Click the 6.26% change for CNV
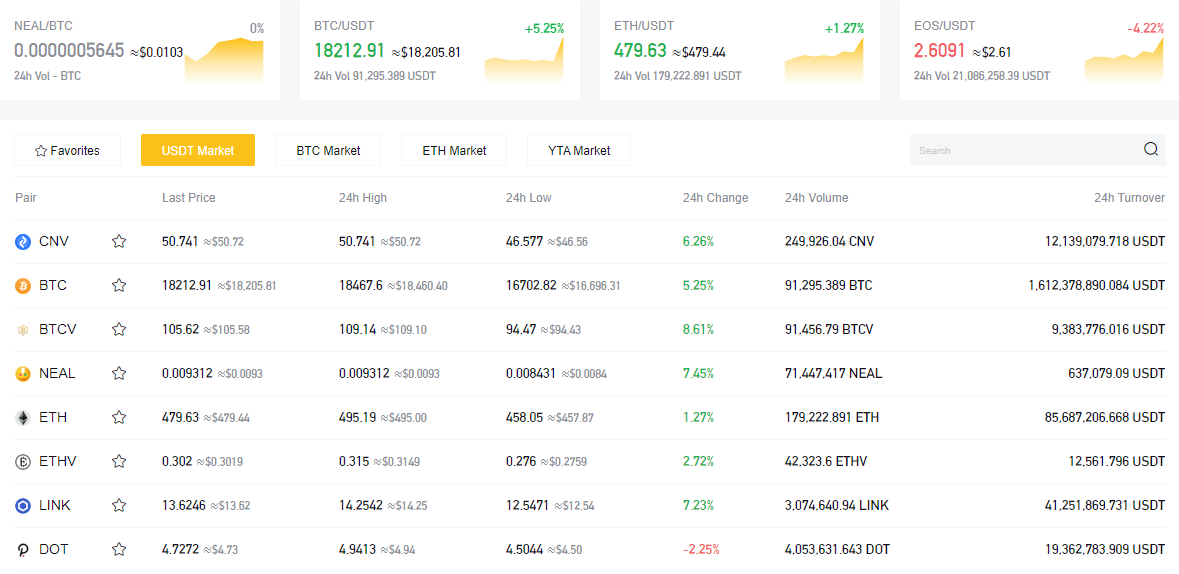Screen dimensions: 1179x574 pos(699,241)
